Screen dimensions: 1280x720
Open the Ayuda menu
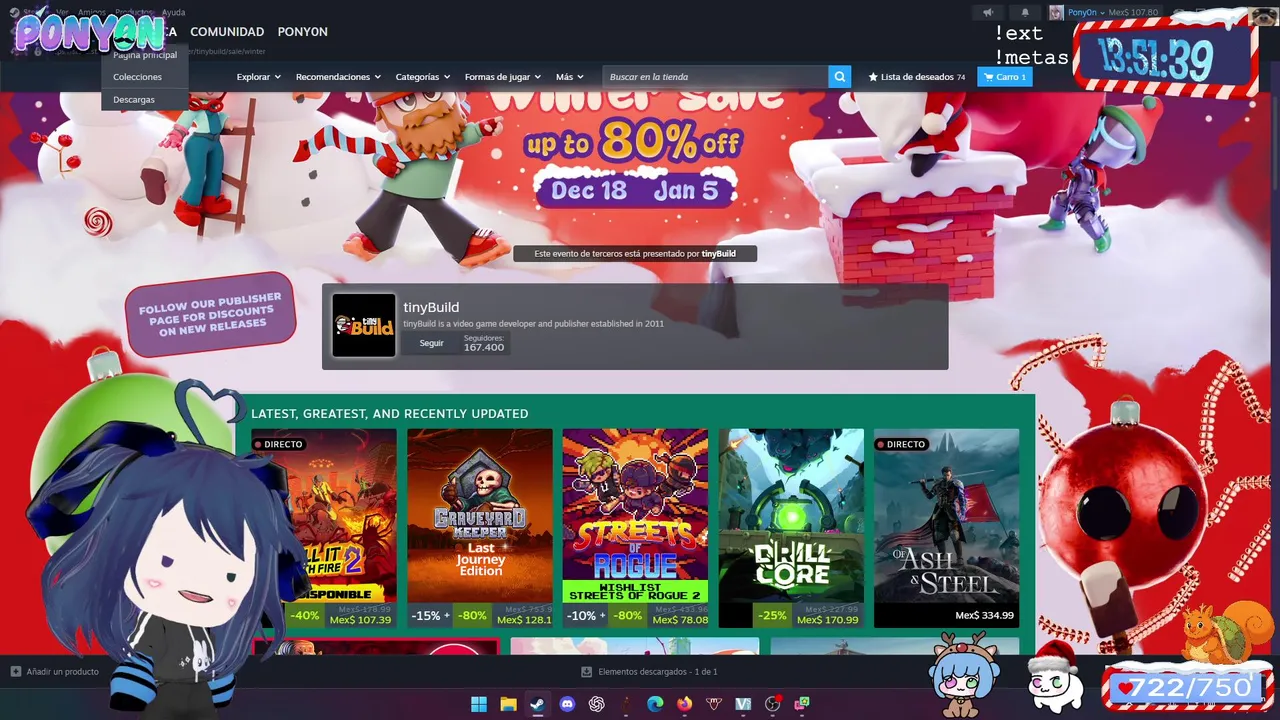coord(173,12)
